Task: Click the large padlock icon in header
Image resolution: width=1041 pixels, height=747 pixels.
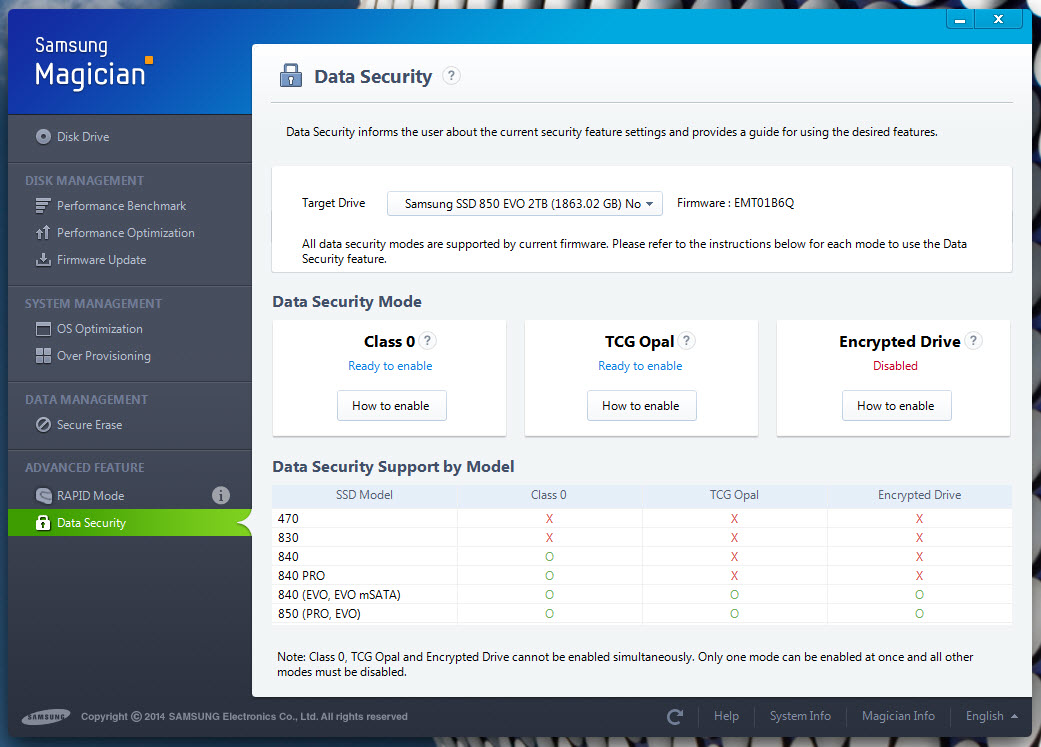Action: pos(291,76)
